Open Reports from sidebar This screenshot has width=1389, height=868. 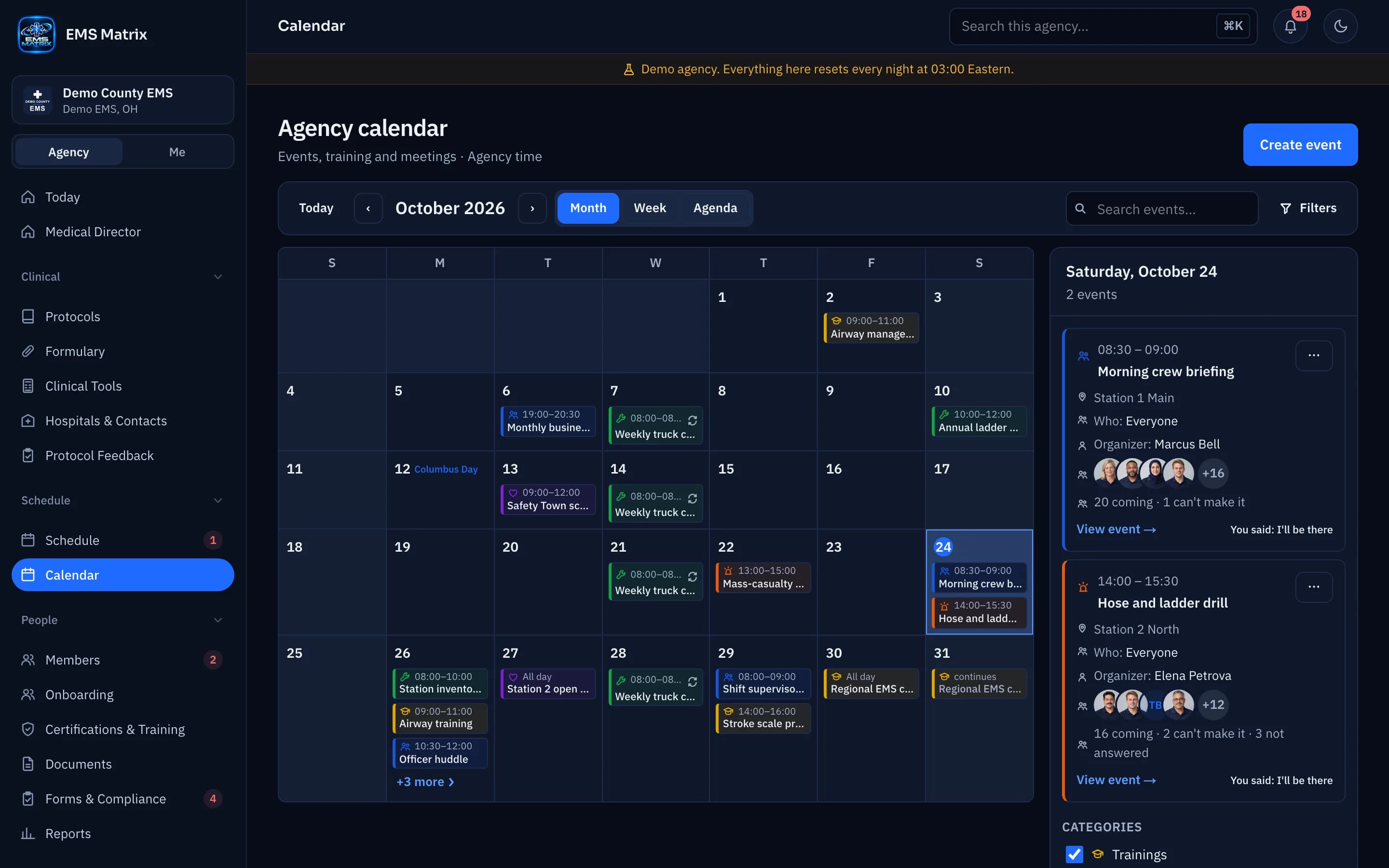[123, 834]
